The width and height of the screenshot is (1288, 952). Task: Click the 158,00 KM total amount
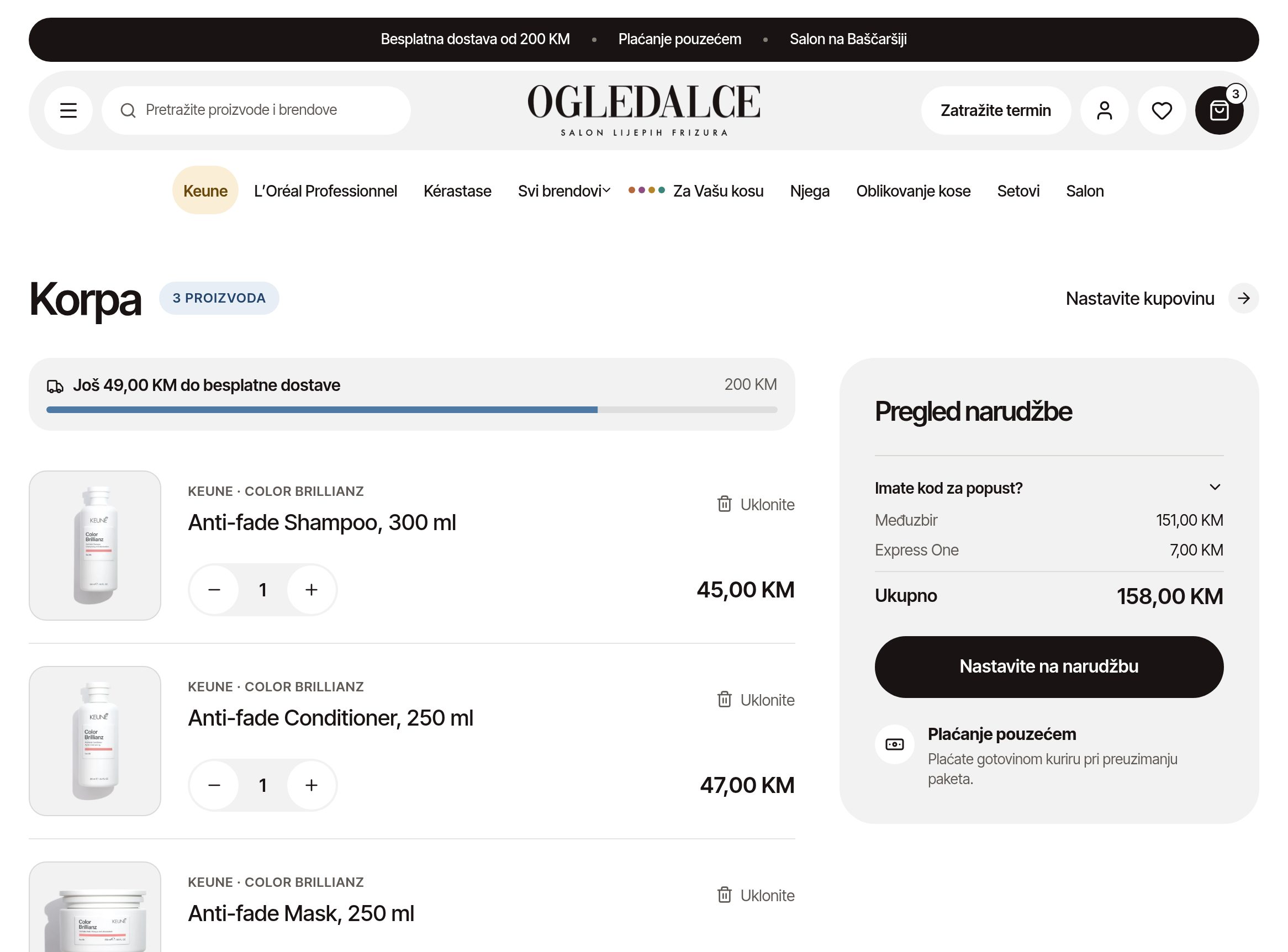(x=1170, y=596)
